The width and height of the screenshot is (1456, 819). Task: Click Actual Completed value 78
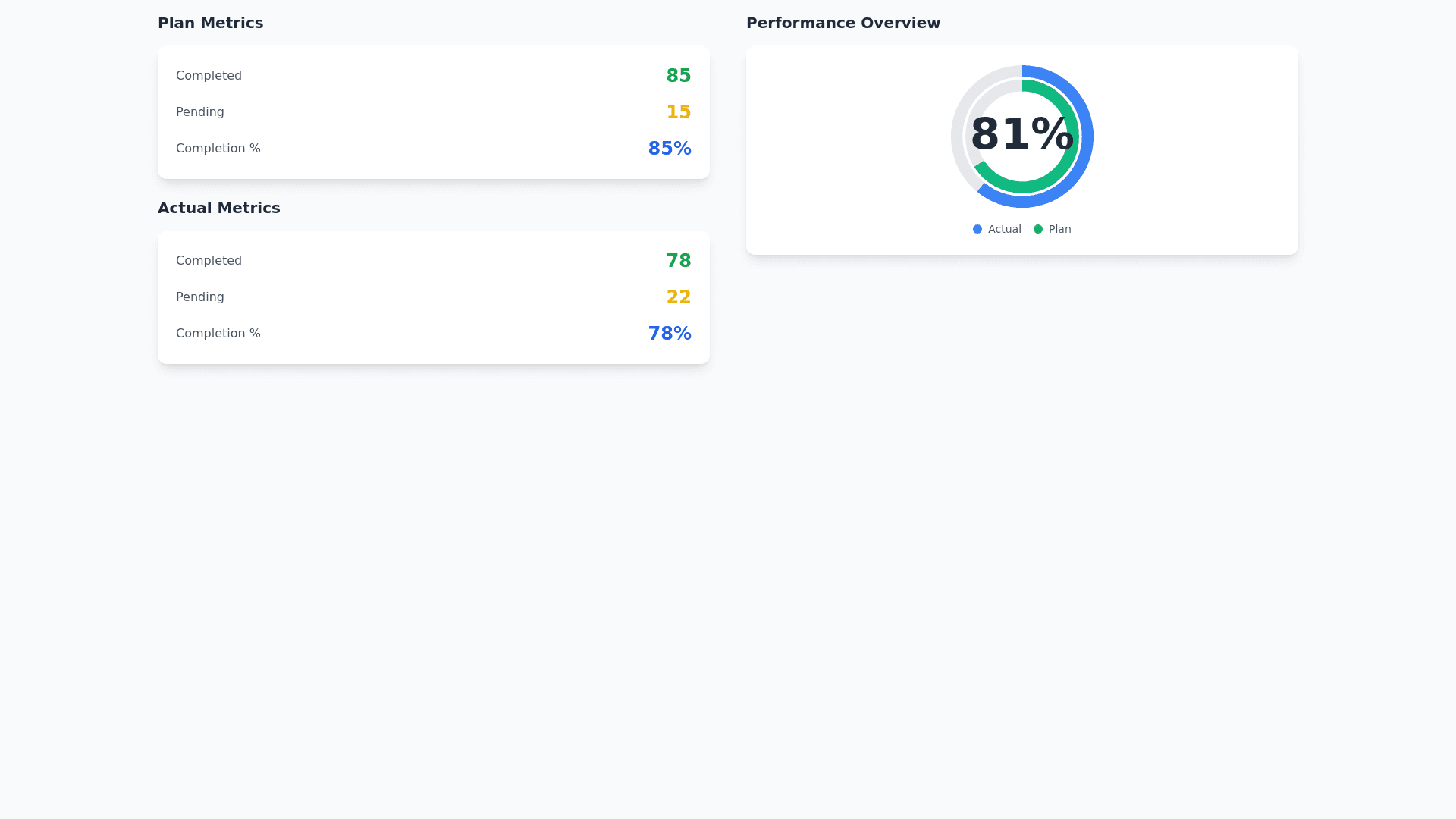[678, 261]
